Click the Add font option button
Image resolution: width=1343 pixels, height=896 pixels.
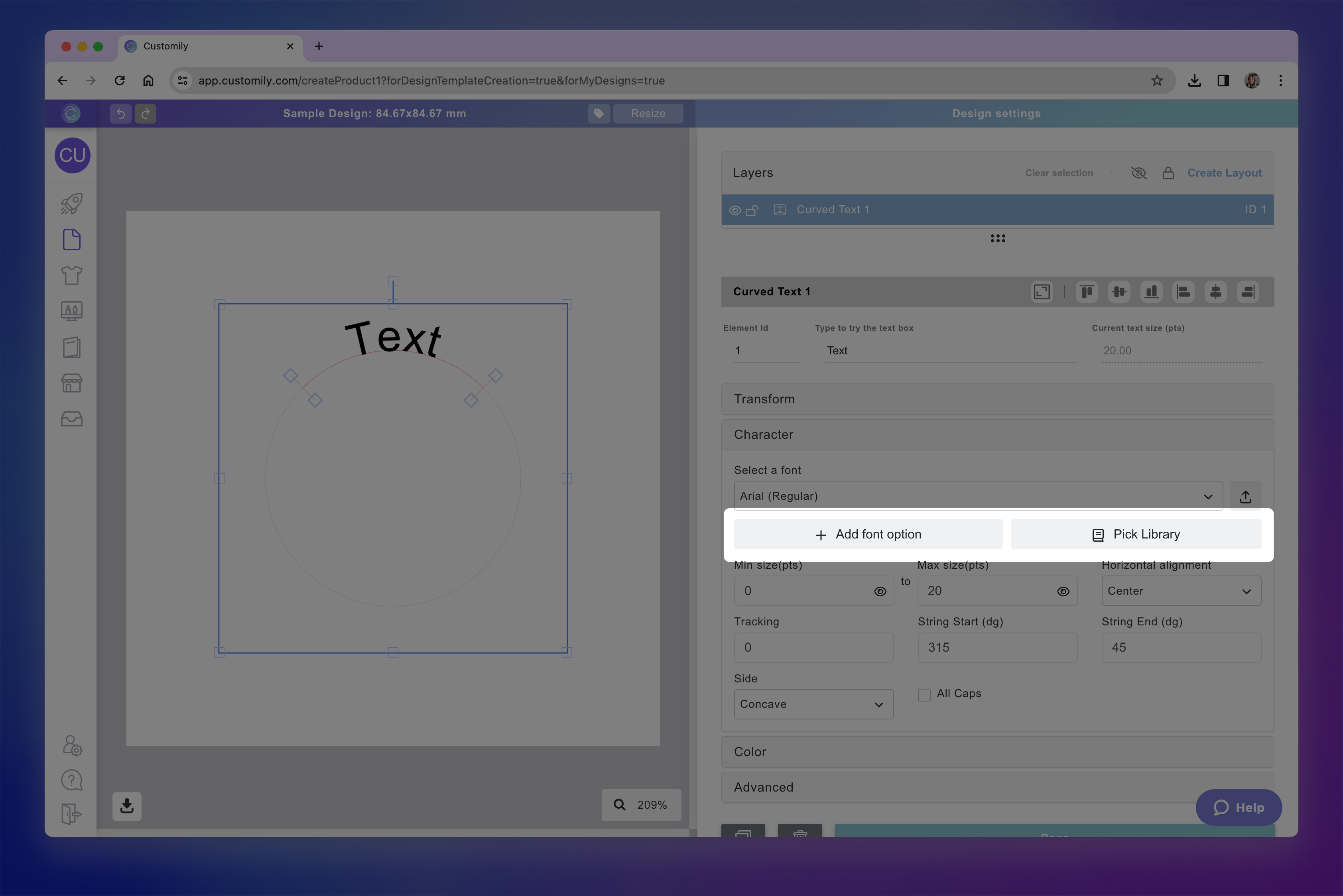tap(868, 534)
